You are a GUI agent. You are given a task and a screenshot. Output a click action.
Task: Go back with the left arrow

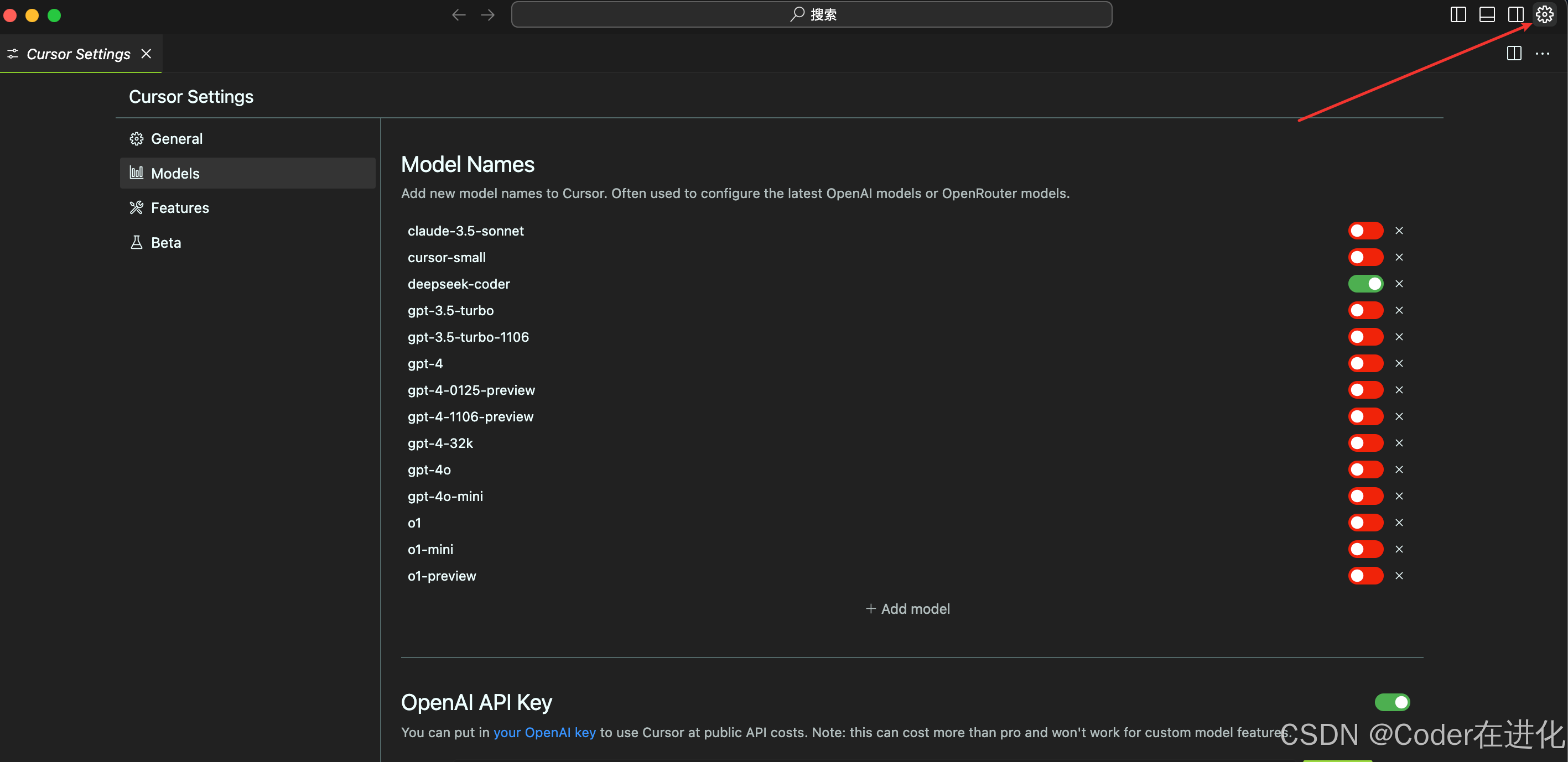point(458,14)
